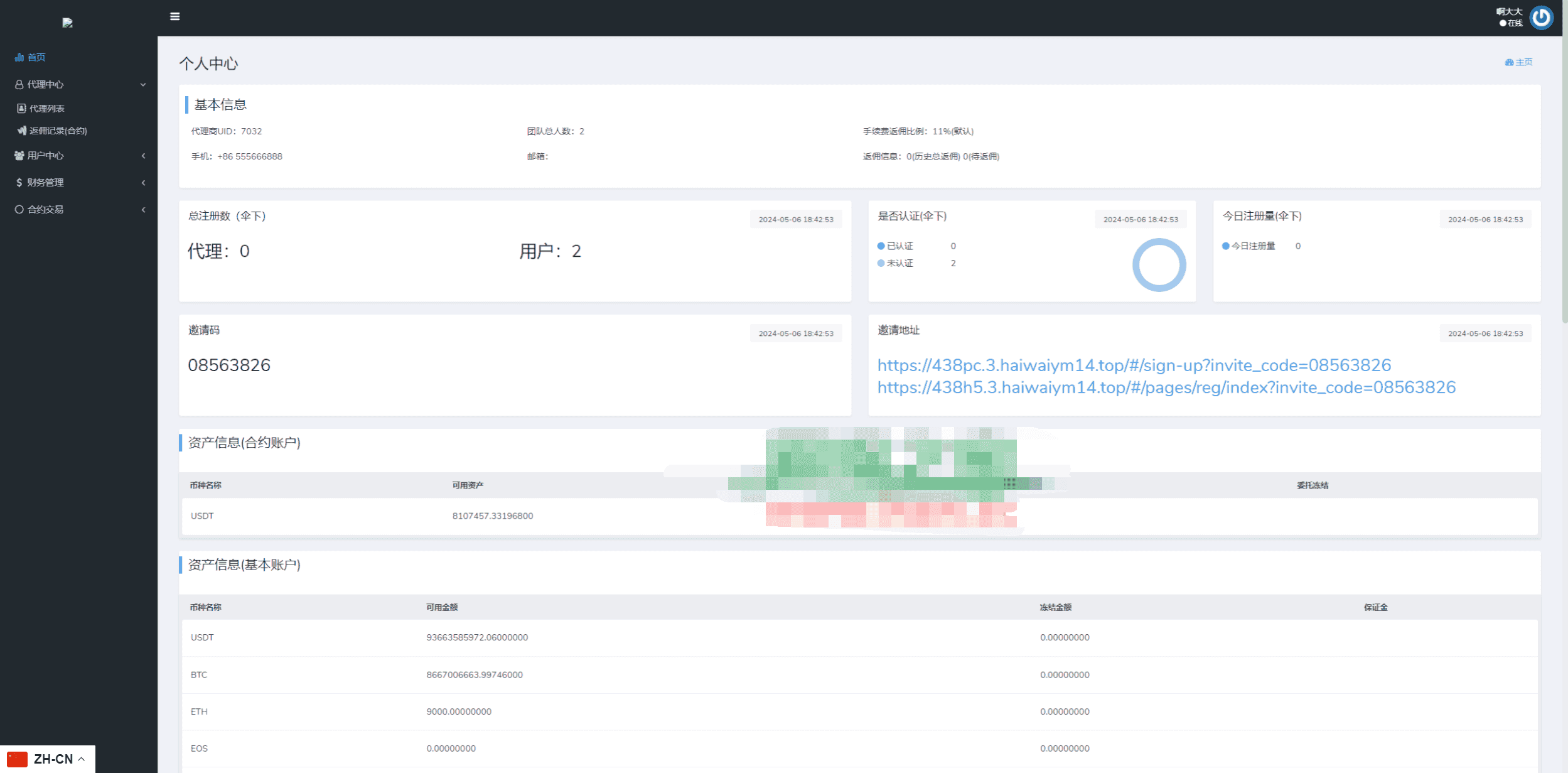Click the 委托冻结 column header

1313,485
